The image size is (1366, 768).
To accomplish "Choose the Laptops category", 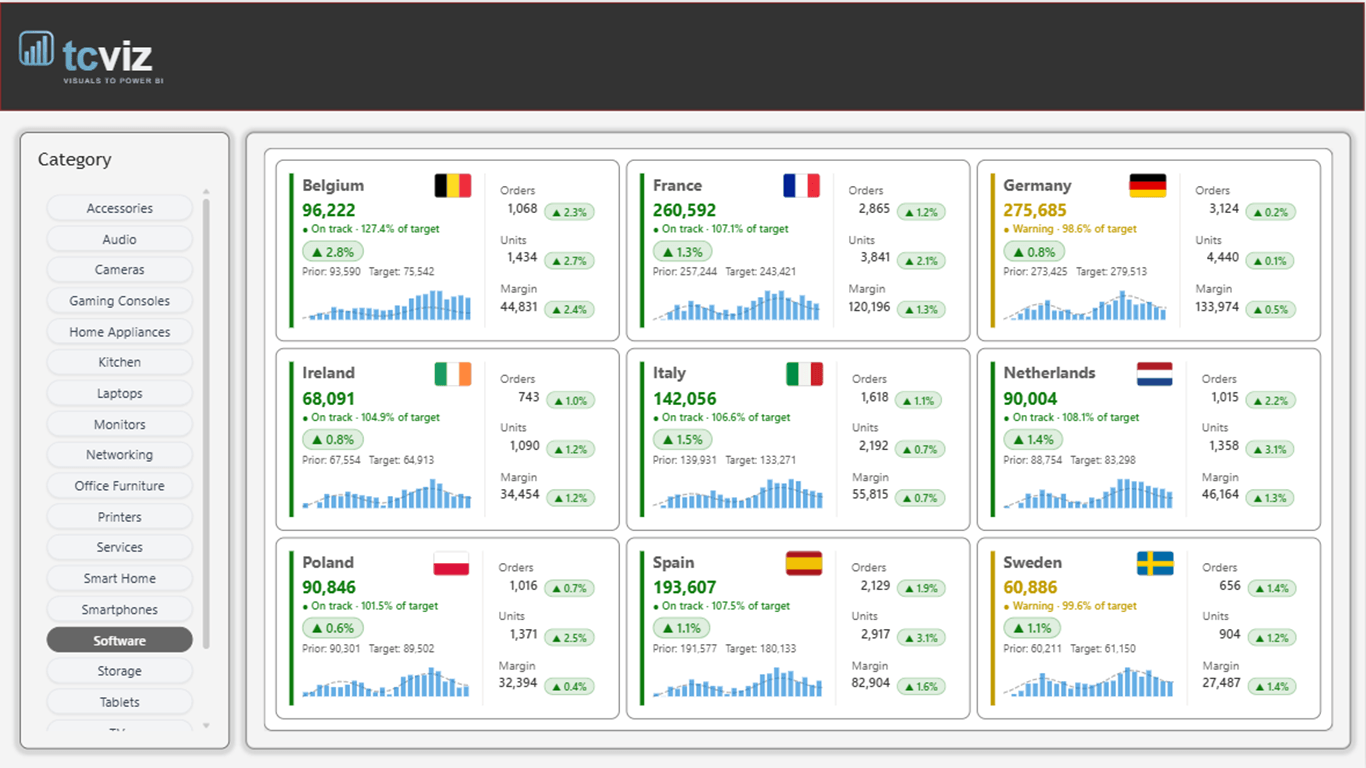I will pos(120,393).
